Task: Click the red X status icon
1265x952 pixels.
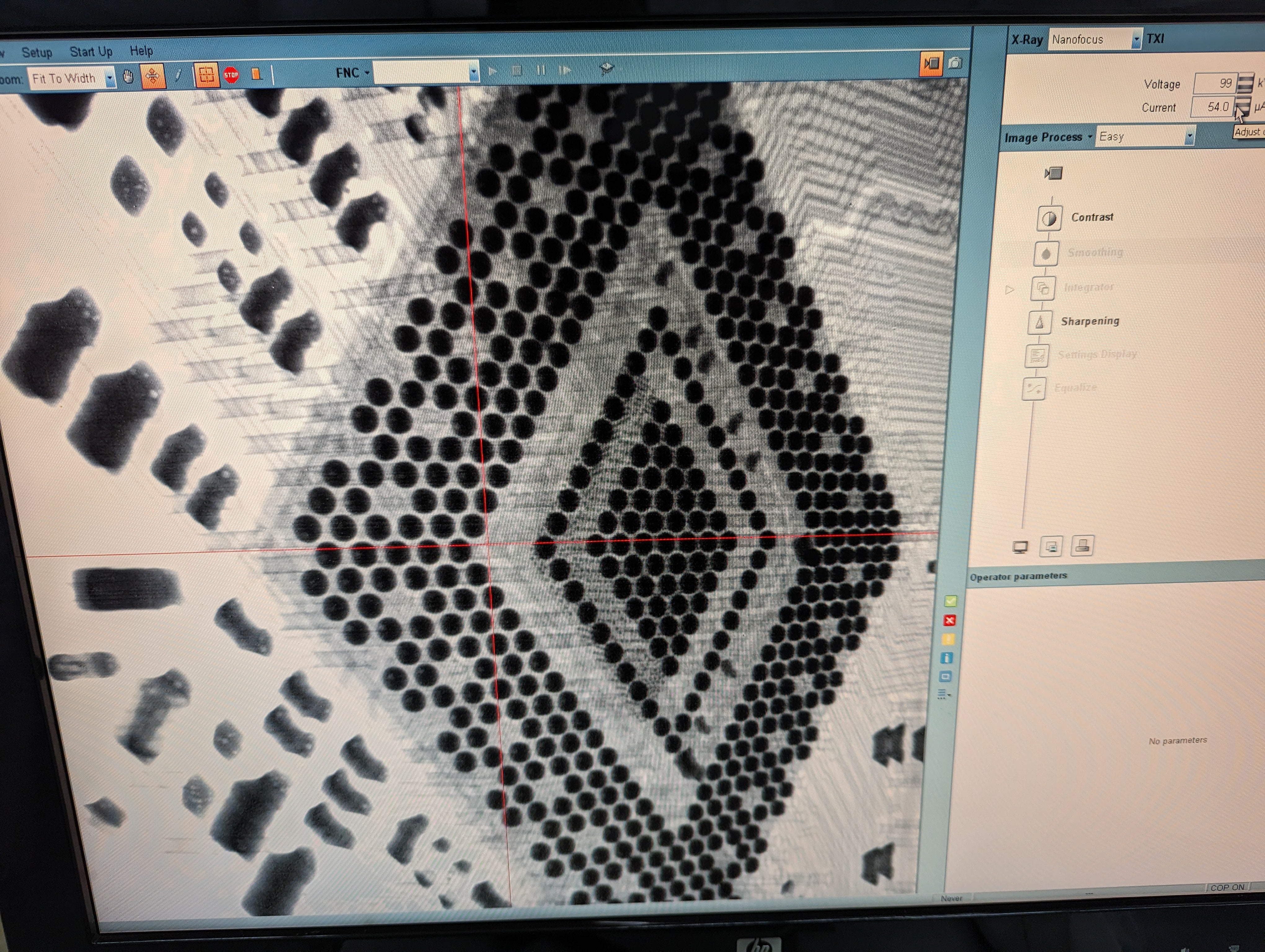Action: [949, 620]
